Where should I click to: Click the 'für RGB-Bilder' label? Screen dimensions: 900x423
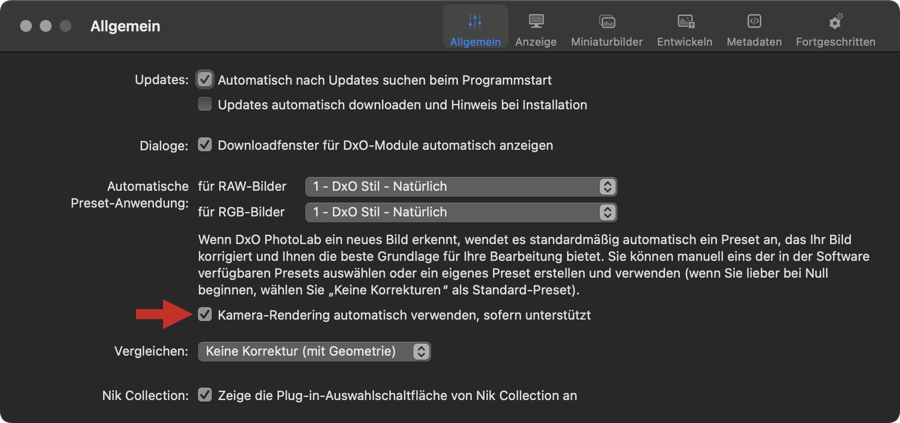242,212
